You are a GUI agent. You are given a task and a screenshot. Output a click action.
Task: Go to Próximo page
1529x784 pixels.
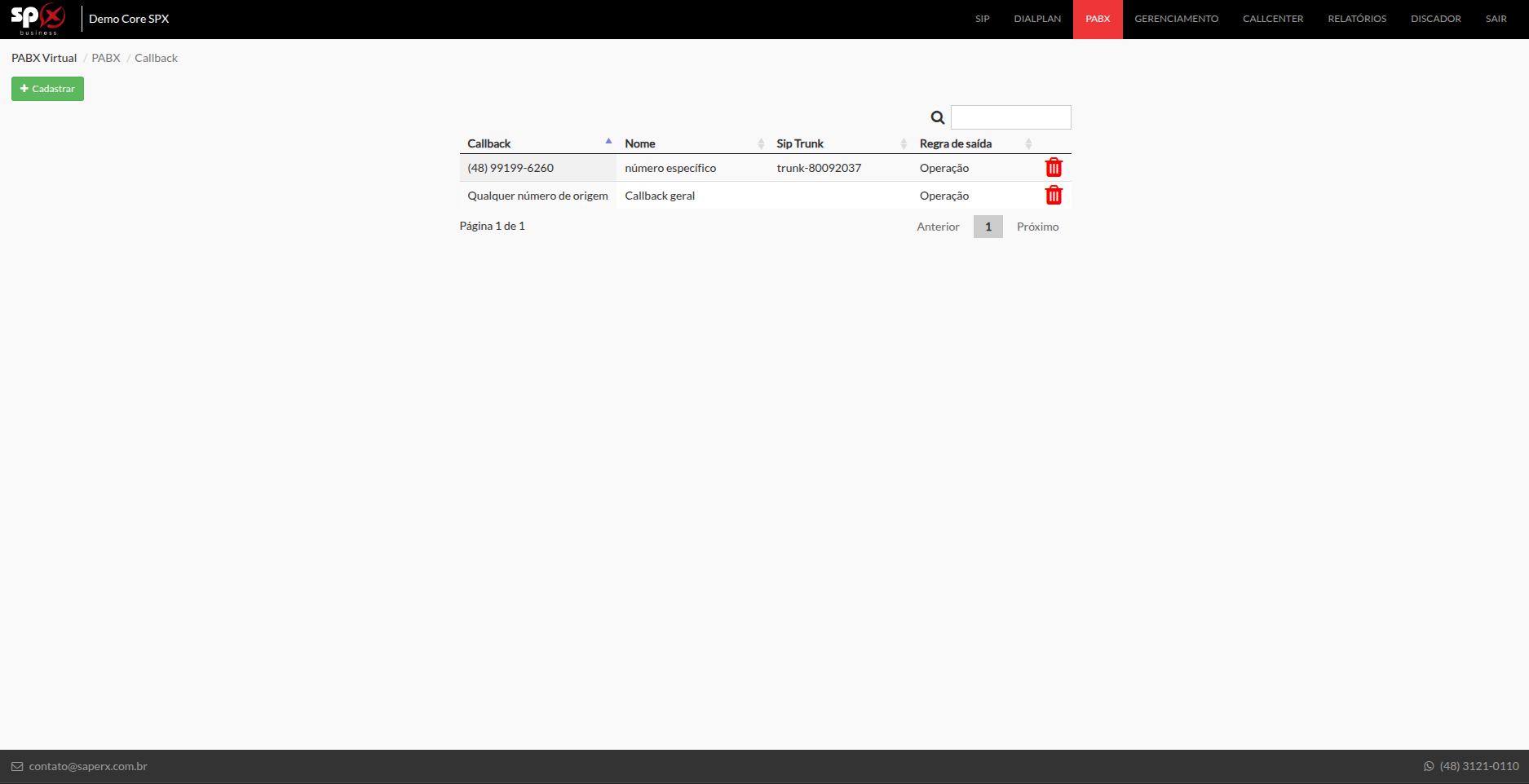[x=1037, y=227]
